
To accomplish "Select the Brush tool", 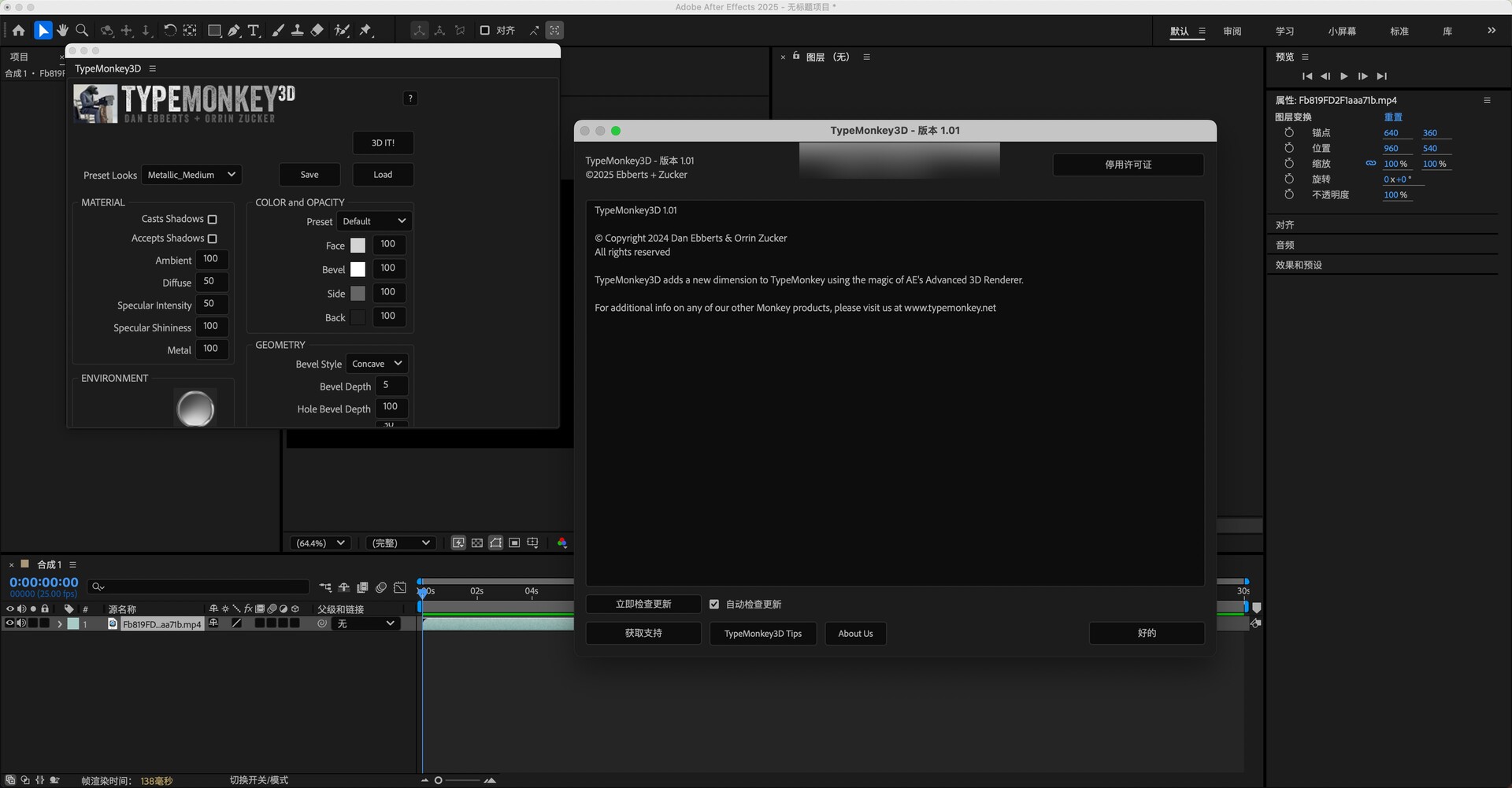I will (278, 31).
